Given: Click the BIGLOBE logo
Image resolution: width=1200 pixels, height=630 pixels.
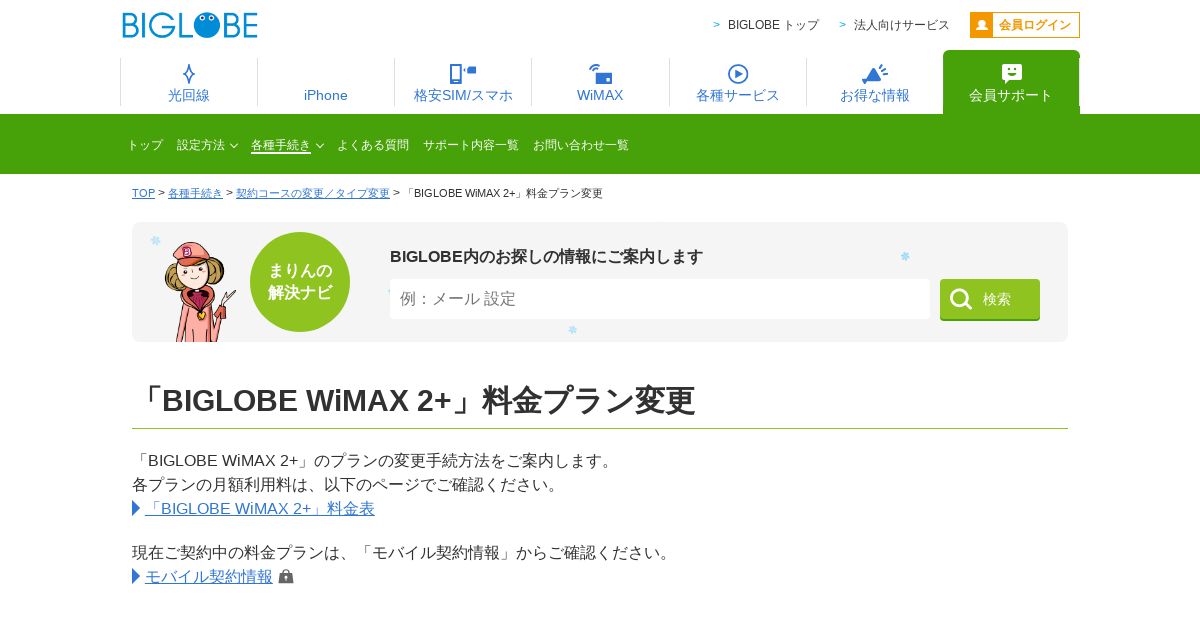Looking at the screenshot, I should tap(190, 25).
